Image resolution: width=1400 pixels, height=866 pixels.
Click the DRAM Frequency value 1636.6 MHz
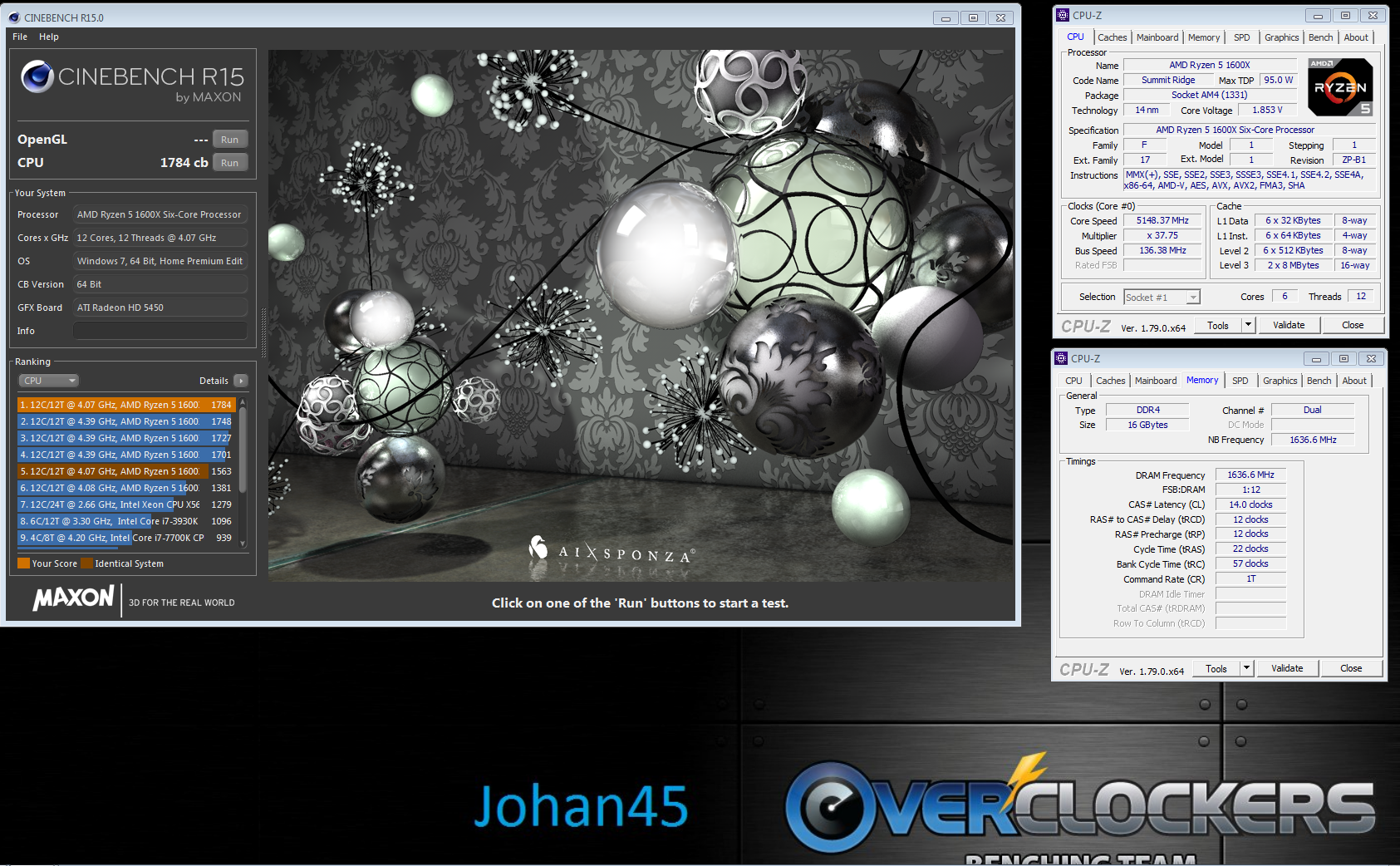click(x=1250, y=475)
